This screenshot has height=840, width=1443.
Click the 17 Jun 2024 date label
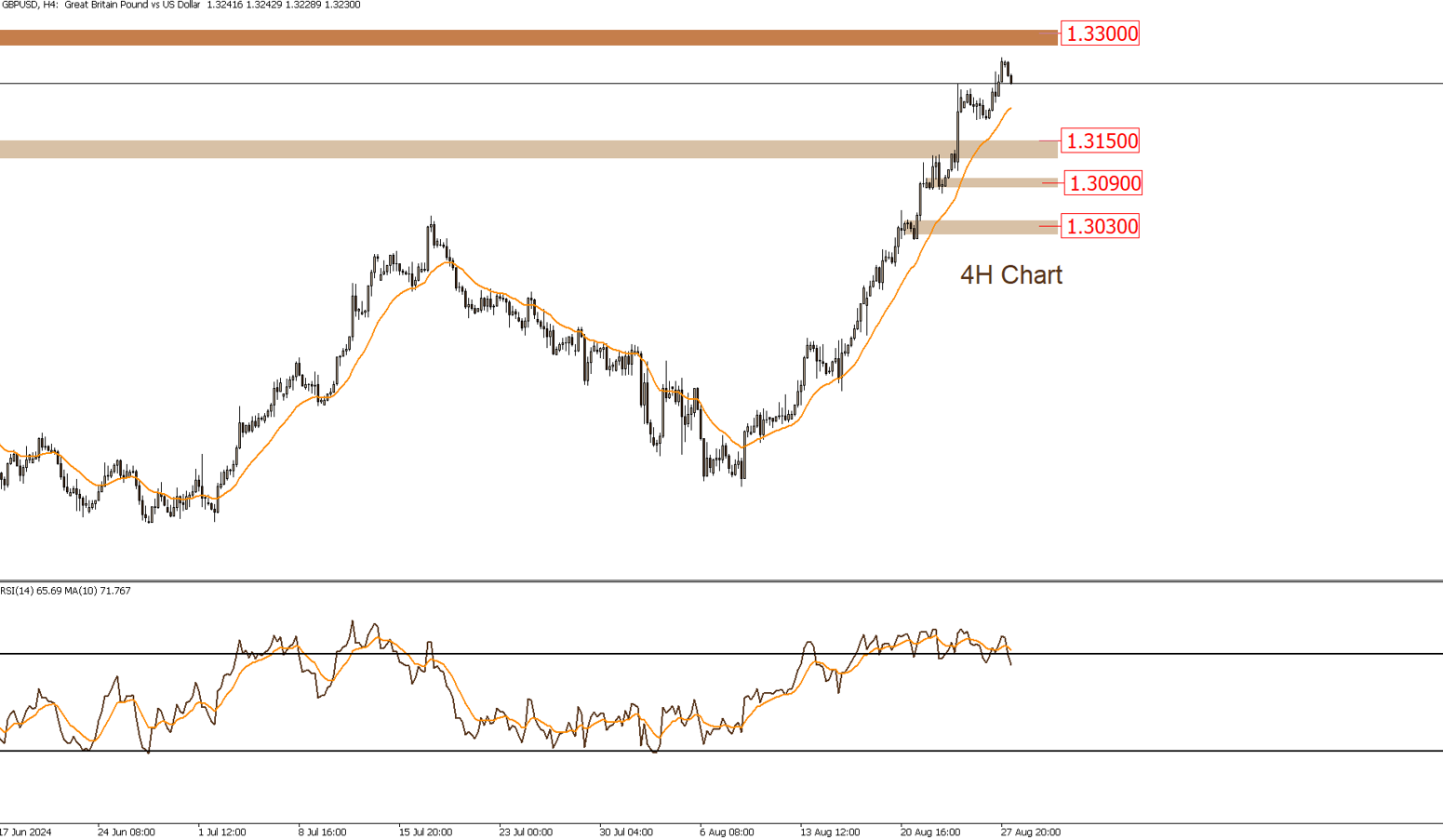click(x=26, y=832)
